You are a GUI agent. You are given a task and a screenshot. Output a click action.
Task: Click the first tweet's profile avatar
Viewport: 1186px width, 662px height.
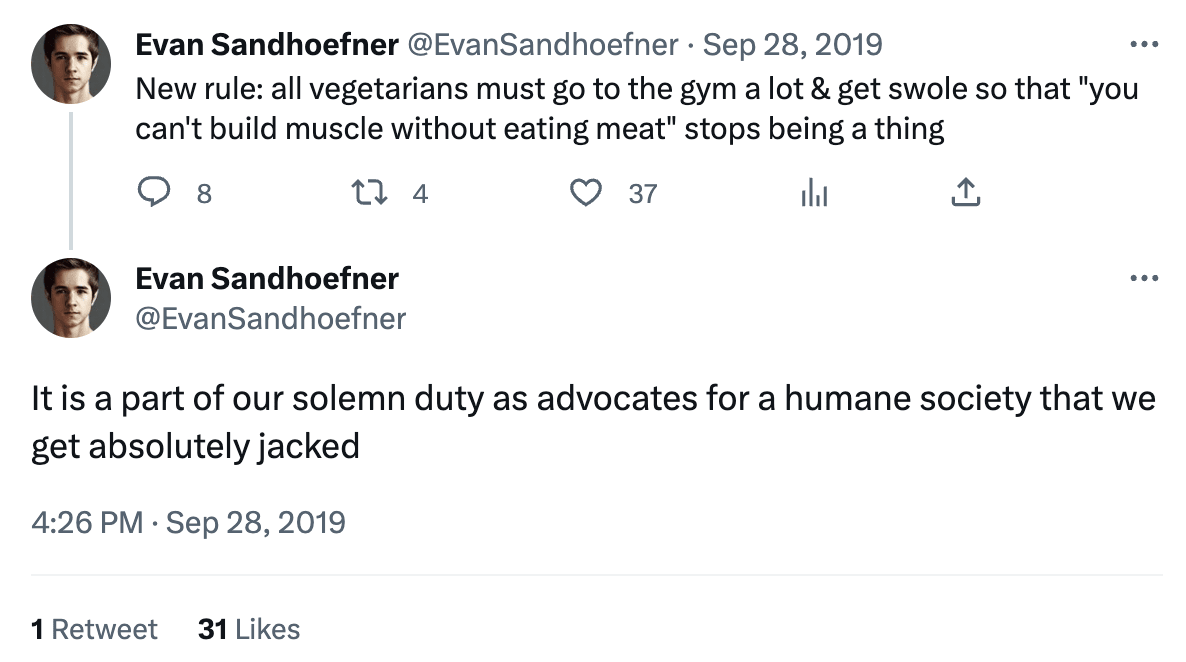coord(71,64)
